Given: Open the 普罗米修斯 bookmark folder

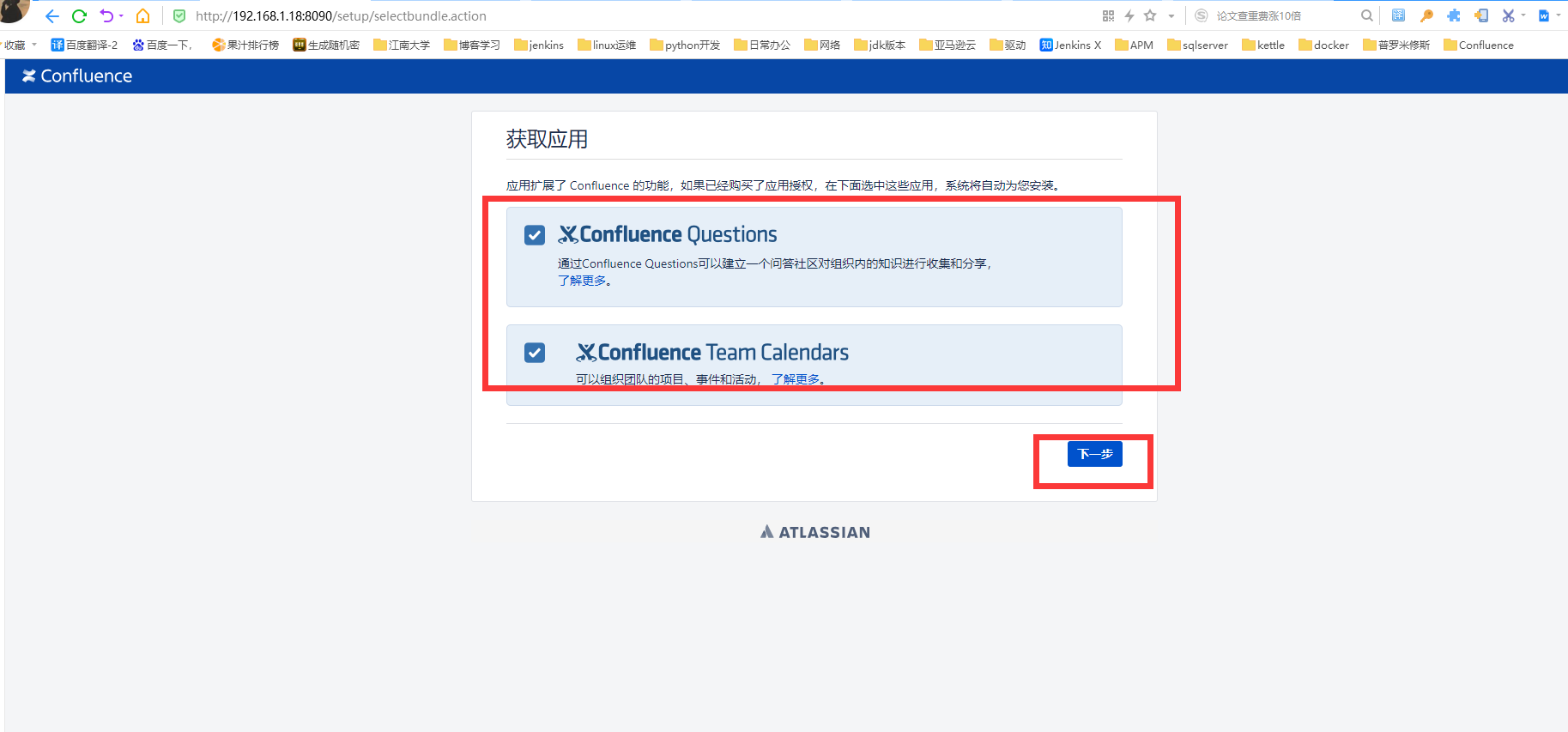Looking at the screenshot, I should [1396, 45].
